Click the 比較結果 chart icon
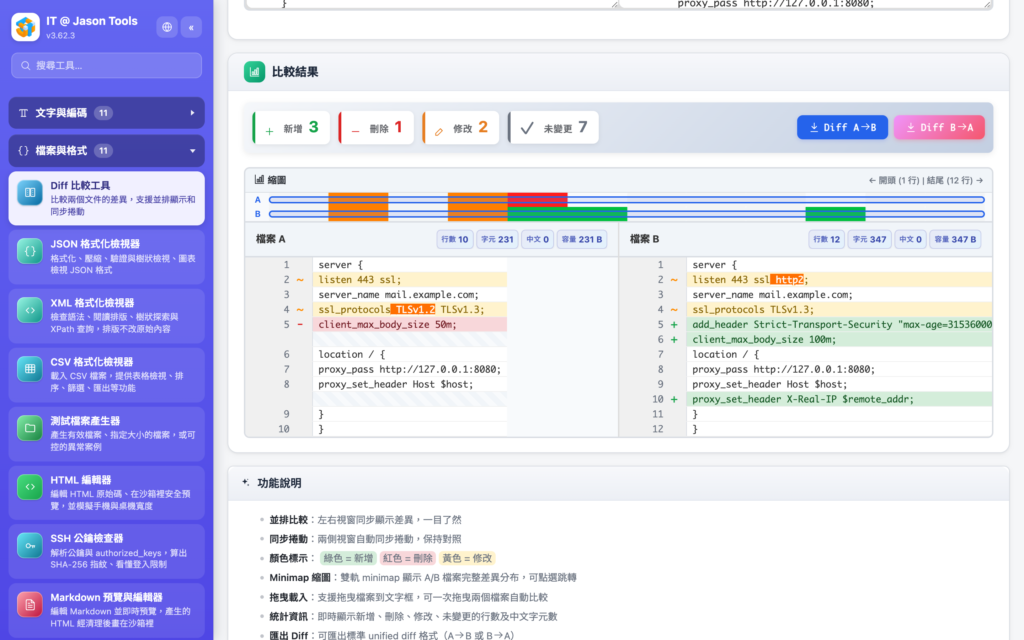Screen dimensions: 1024x640 tap(254, 72)
